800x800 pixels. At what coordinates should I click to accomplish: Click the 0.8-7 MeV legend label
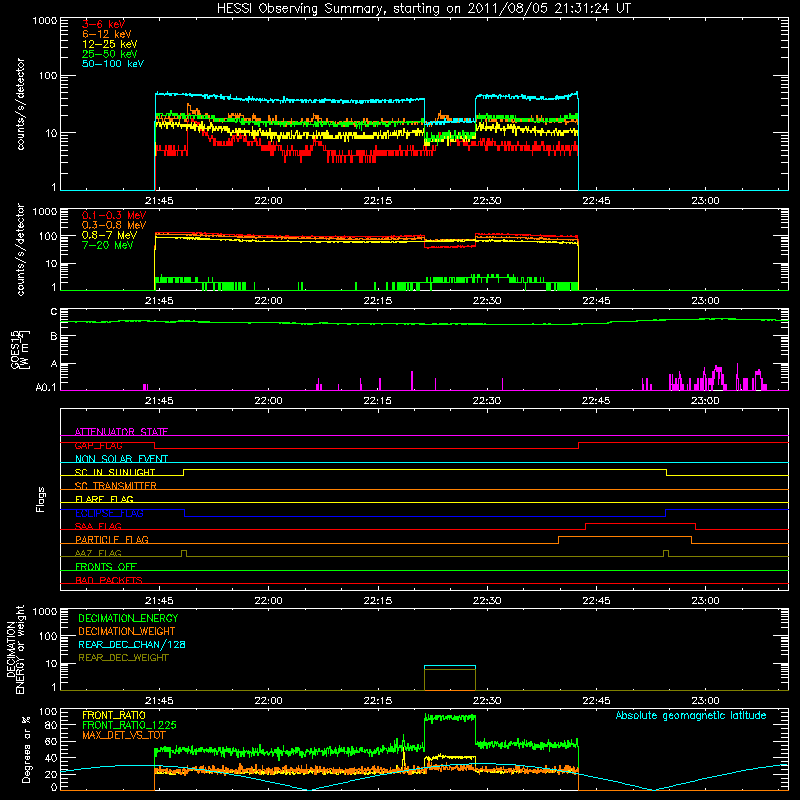coord(109,235)
